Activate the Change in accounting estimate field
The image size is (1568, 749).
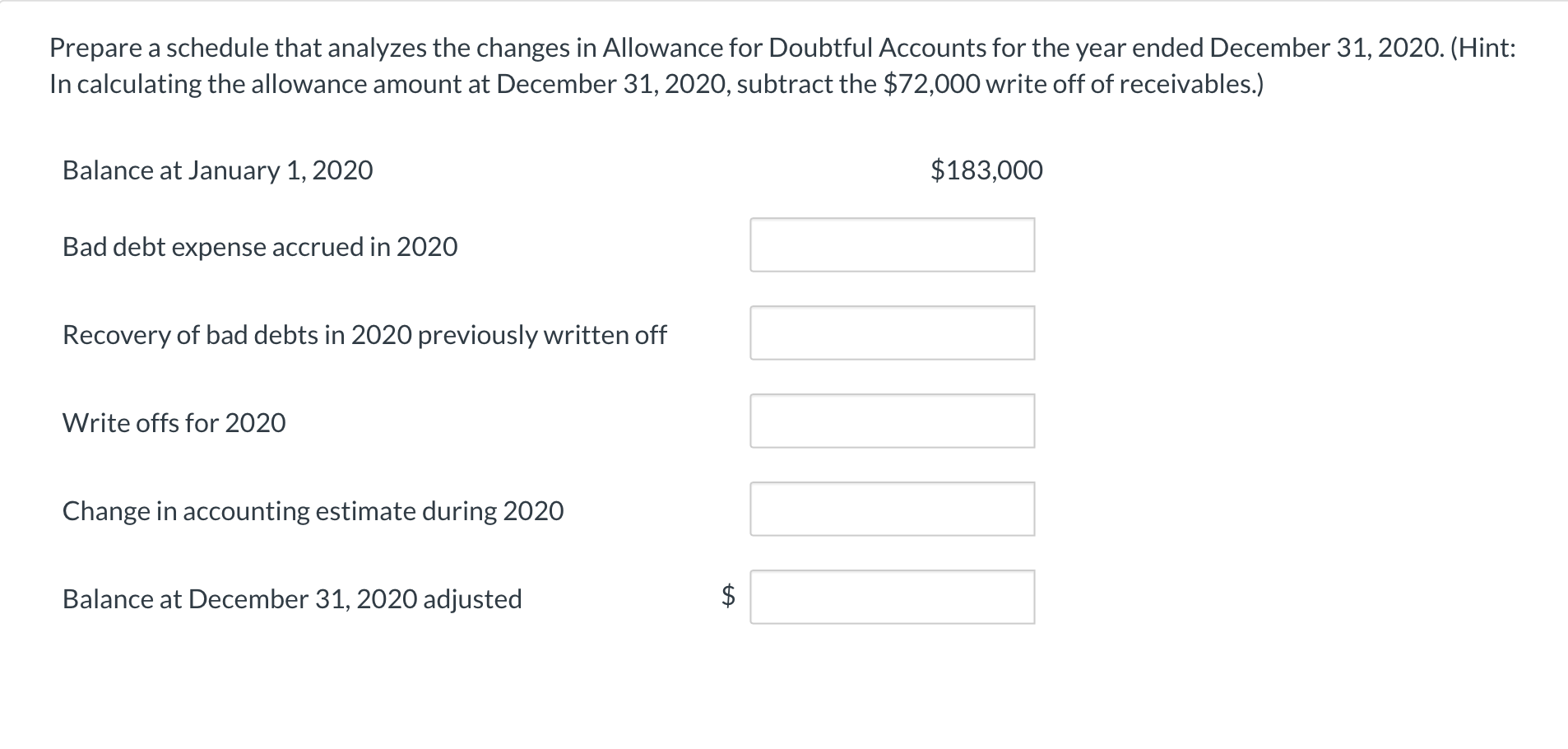click(893, 509)
